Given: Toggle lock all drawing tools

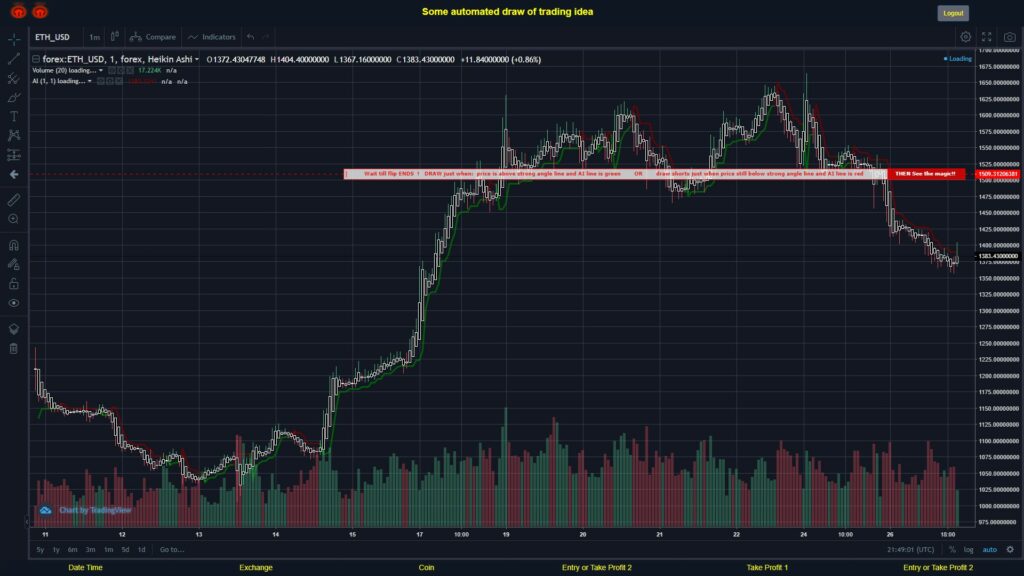Looking at the screenshot, I should 14,283.
